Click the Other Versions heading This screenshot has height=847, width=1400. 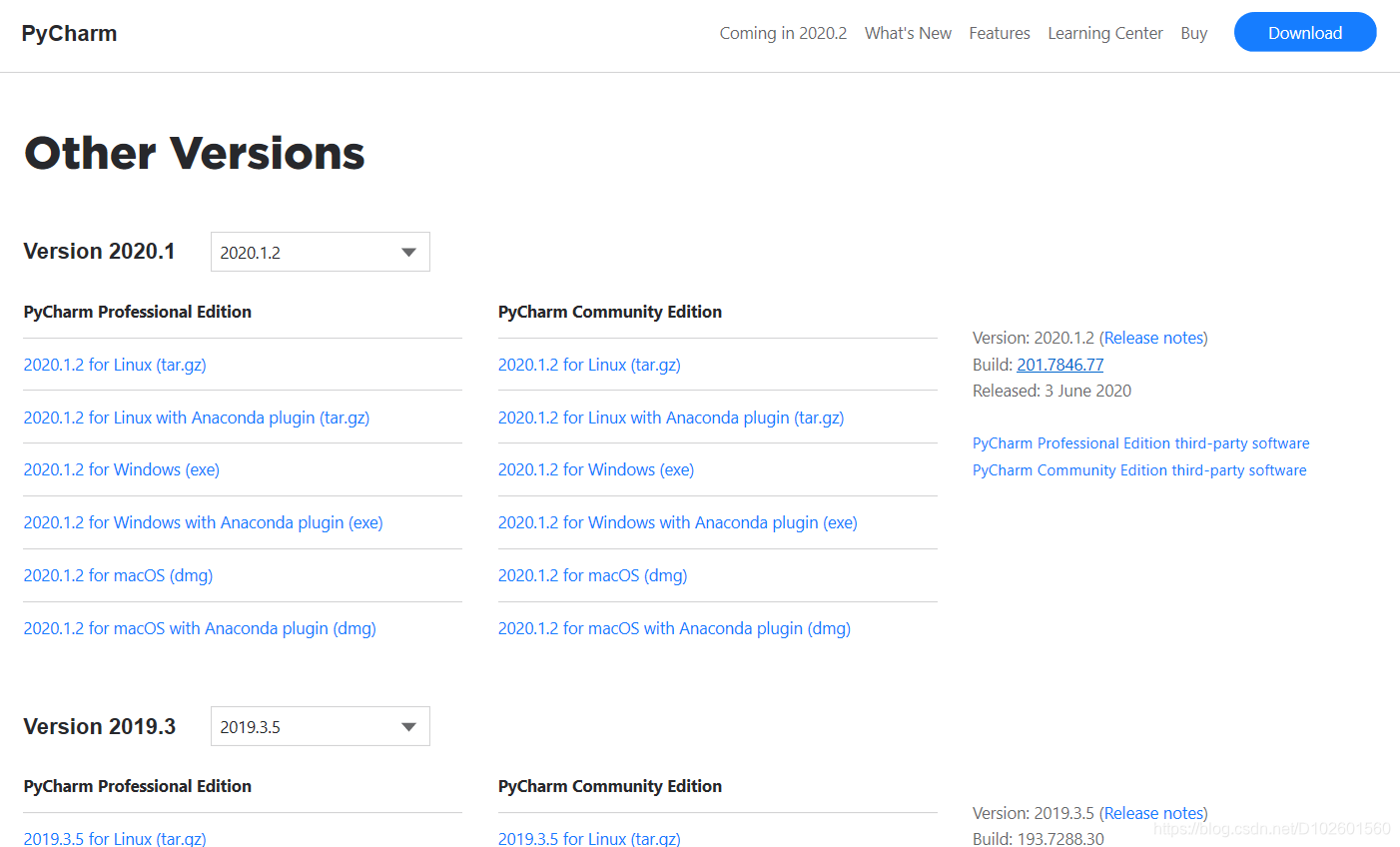click(x=195, y=153)
